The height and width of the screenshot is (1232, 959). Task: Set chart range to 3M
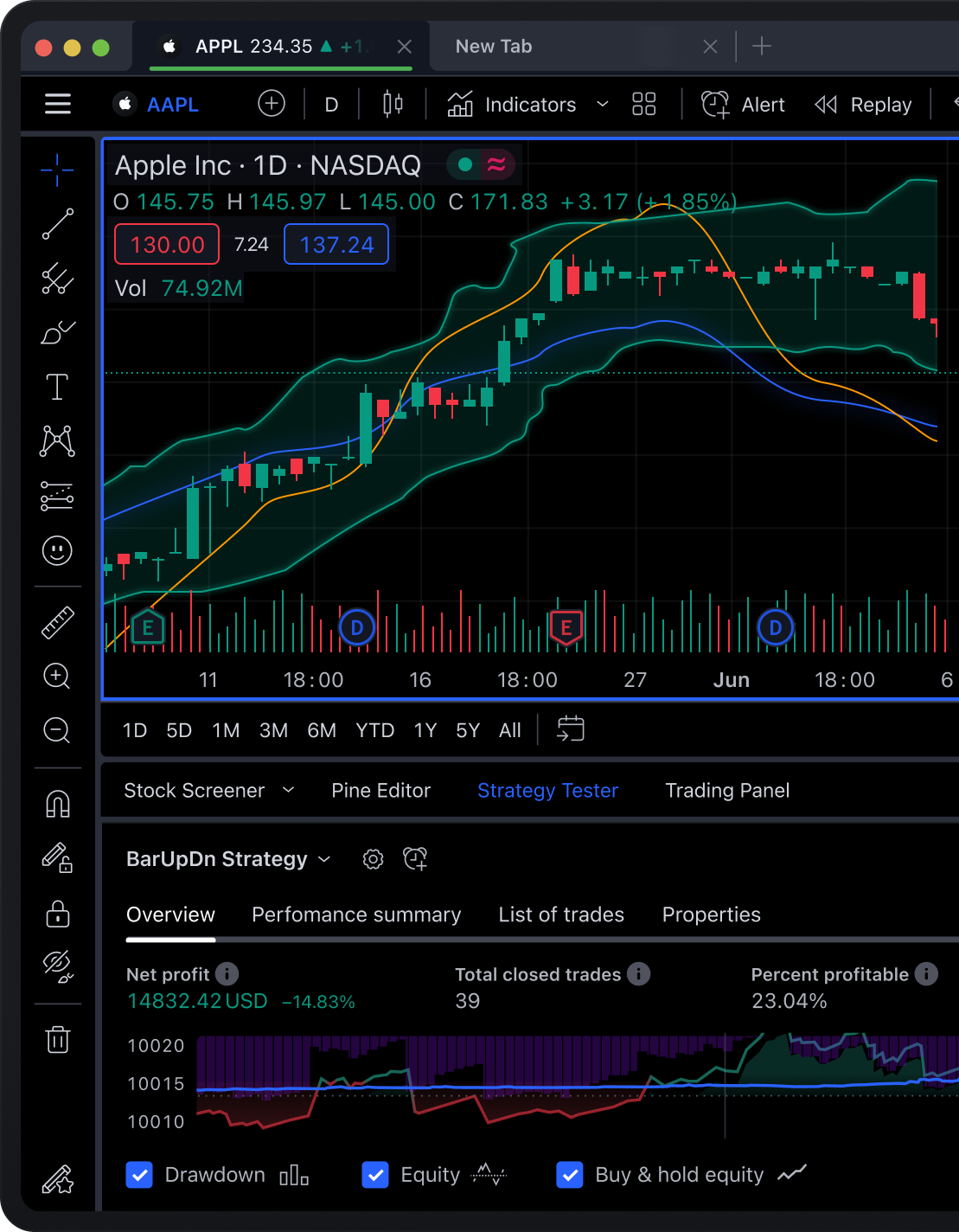tap(274, 730)
